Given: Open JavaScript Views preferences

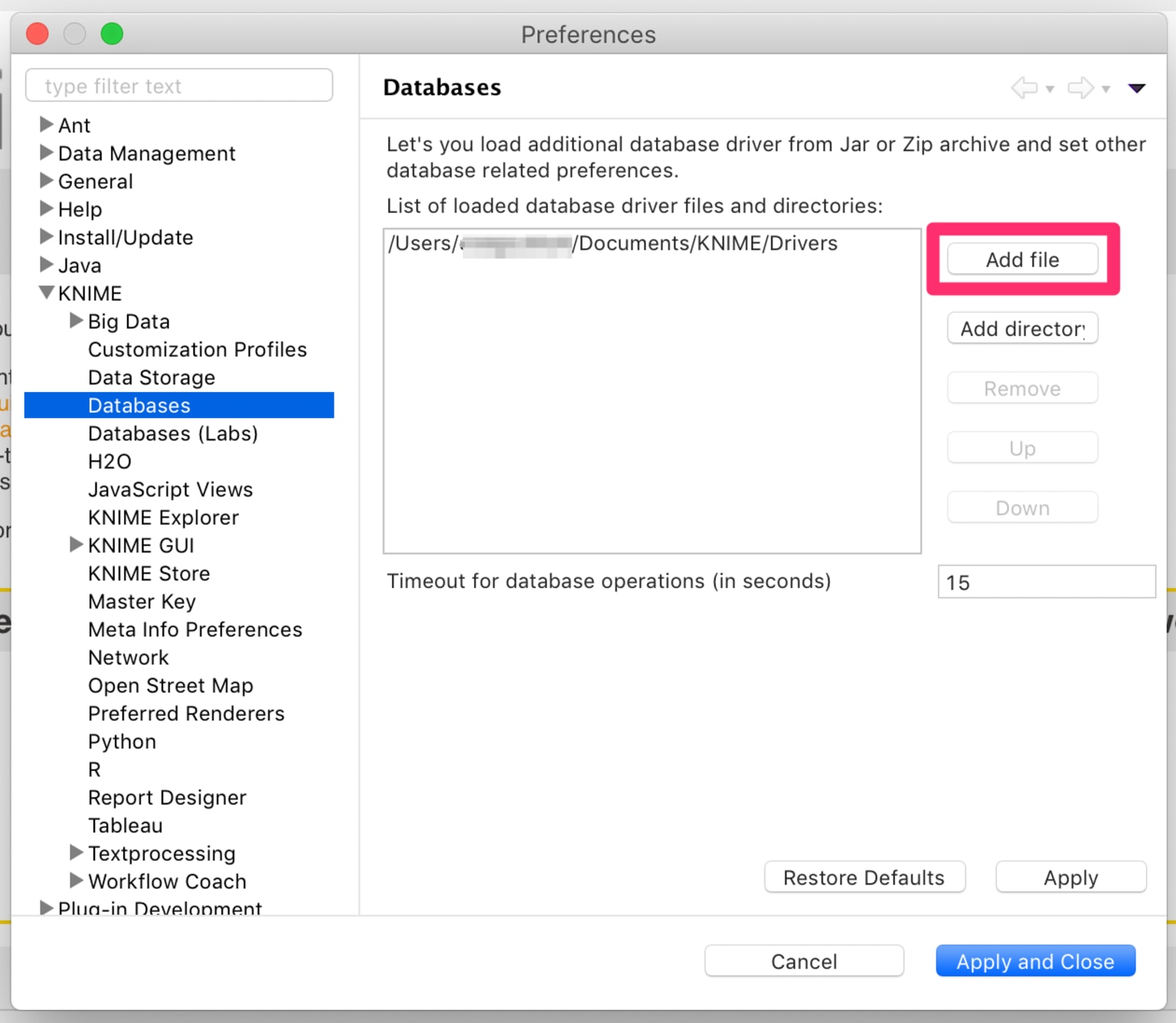Looking at the screenshot, I should [x=170, y=489].
